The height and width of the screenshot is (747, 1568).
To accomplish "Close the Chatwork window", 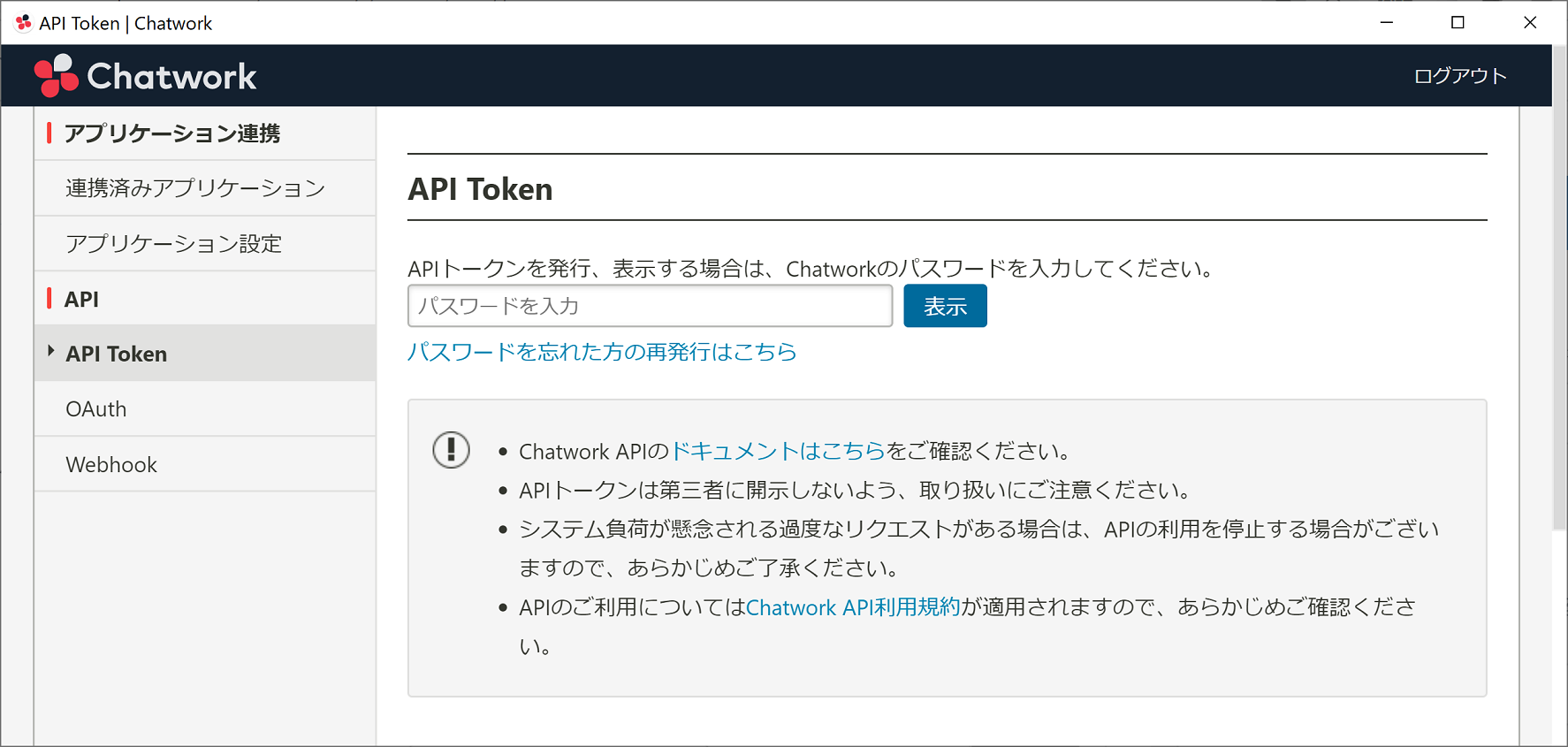I will (1530, 23).
